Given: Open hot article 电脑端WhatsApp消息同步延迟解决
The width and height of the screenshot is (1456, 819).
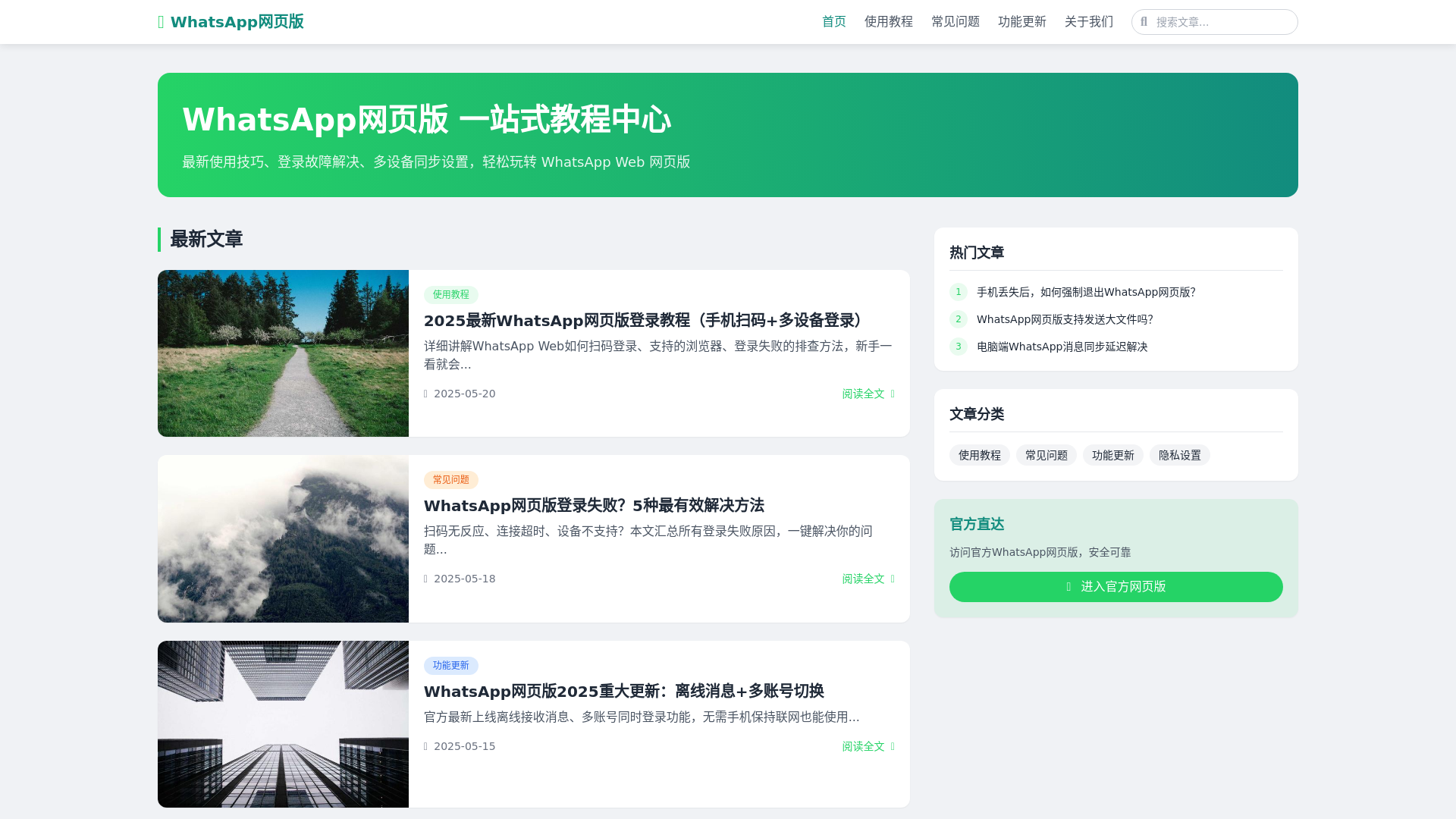Looking at the screenshot, I should 1062,347.
